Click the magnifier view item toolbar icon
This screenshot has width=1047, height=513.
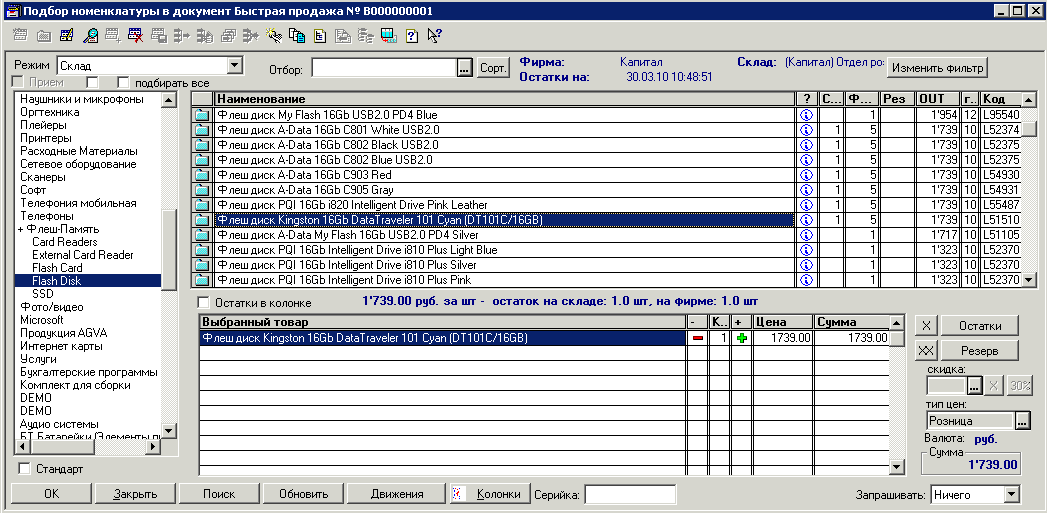coord(90,35)
